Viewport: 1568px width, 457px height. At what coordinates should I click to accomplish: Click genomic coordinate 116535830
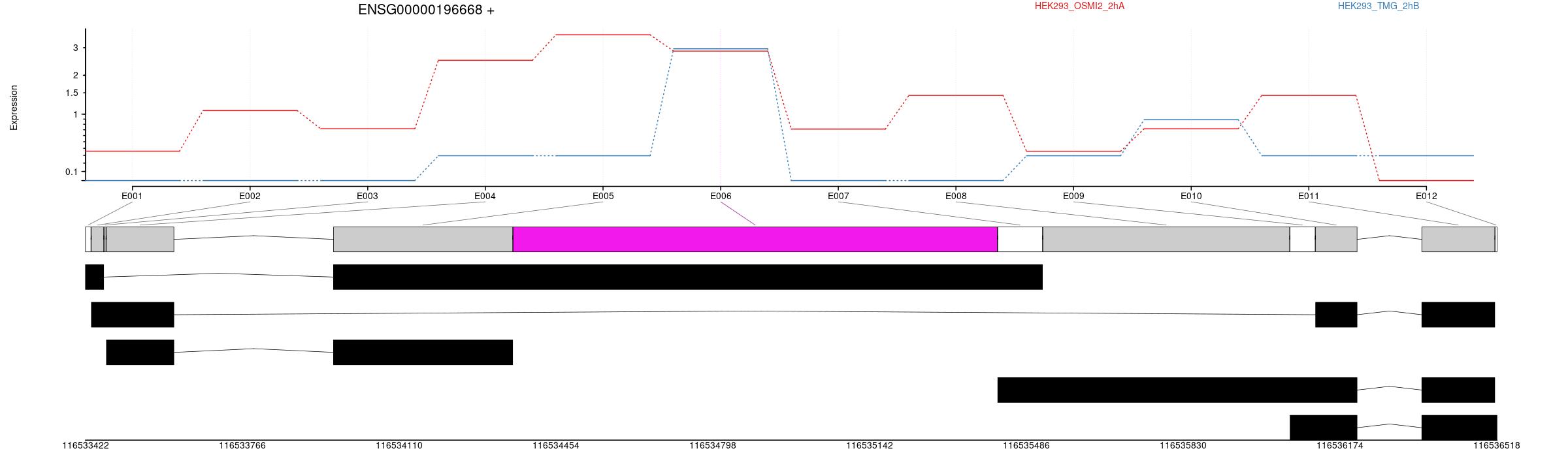pos(1183,446)
